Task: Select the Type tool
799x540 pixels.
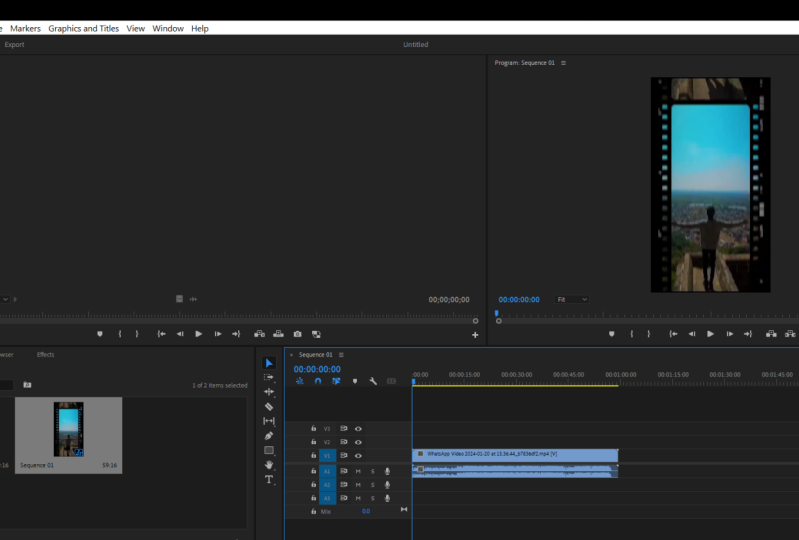Action: pyautogui.click(x=269, y=479)
